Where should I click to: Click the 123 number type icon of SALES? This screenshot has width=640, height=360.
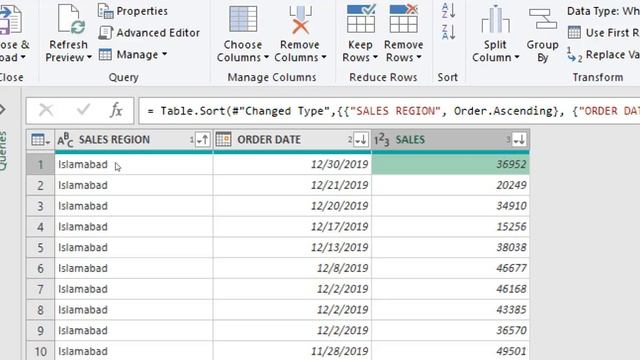[382, 140]
